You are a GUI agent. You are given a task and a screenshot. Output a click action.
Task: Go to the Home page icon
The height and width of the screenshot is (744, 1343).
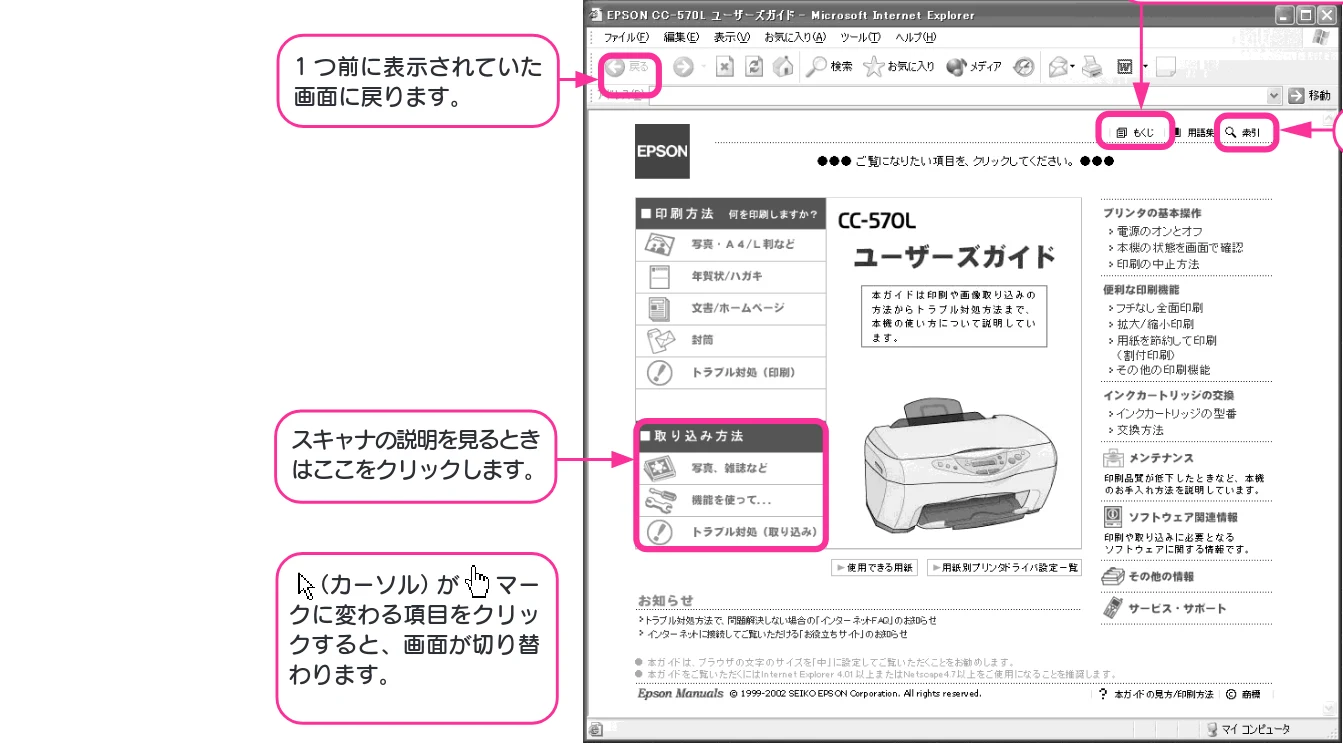784,68
